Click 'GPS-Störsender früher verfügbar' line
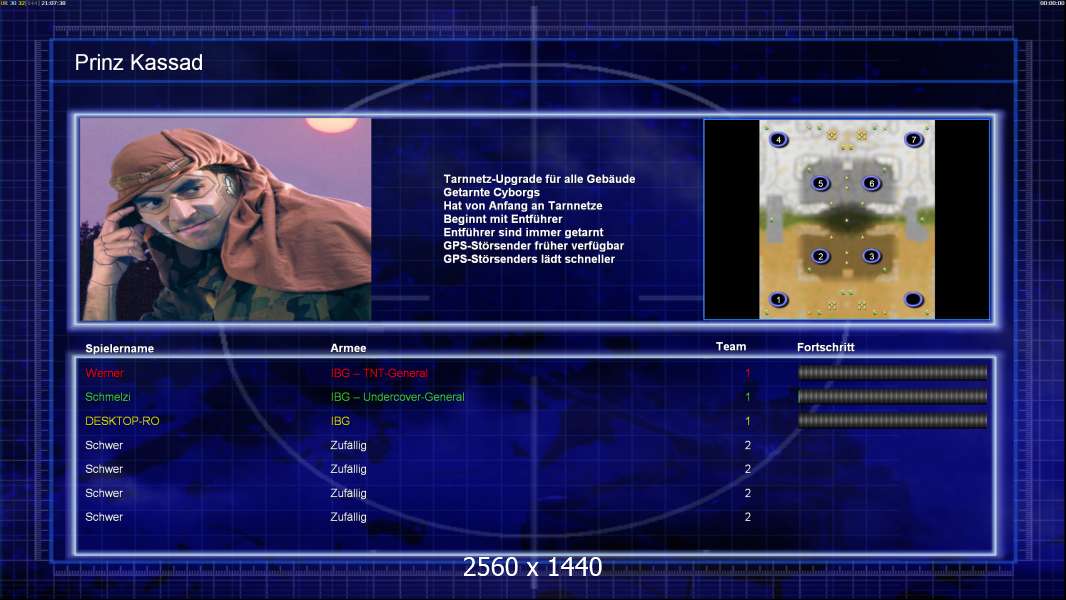Image resolution: width=1066 pixels, height=600 pixels. pyautogui.click(x=534, y=245)
